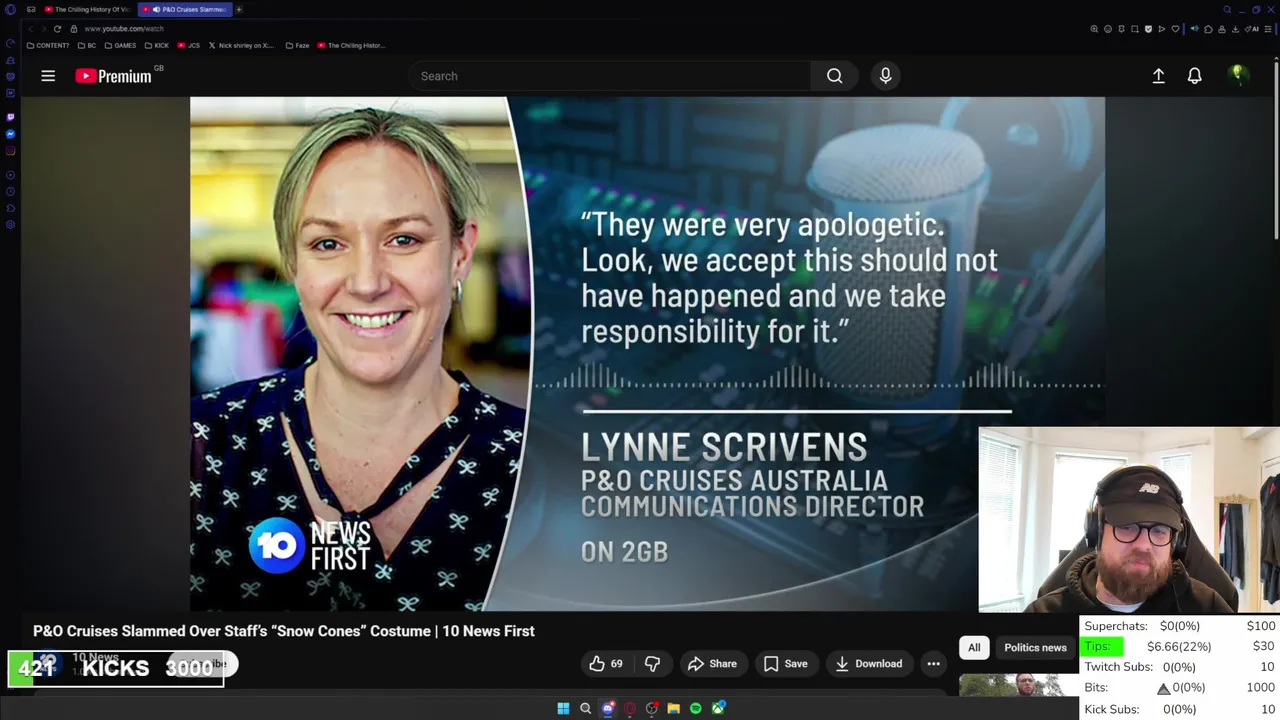Open the Windows Start menu

coord(563,708)
